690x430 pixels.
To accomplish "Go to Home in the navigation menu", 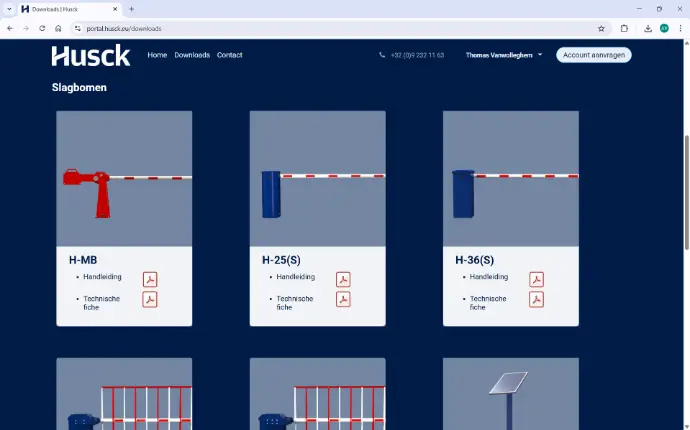I will [x=157, y=55].
